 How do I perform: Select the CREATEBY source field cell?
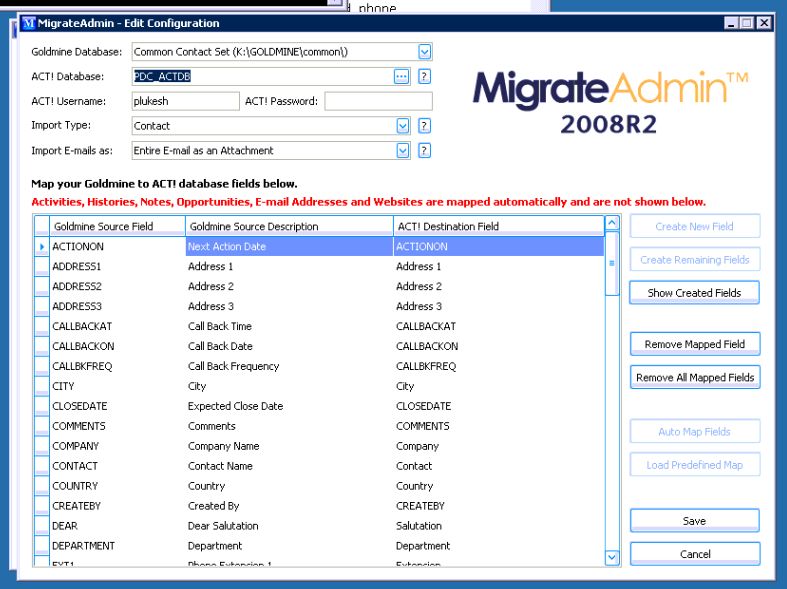(117, 506)
